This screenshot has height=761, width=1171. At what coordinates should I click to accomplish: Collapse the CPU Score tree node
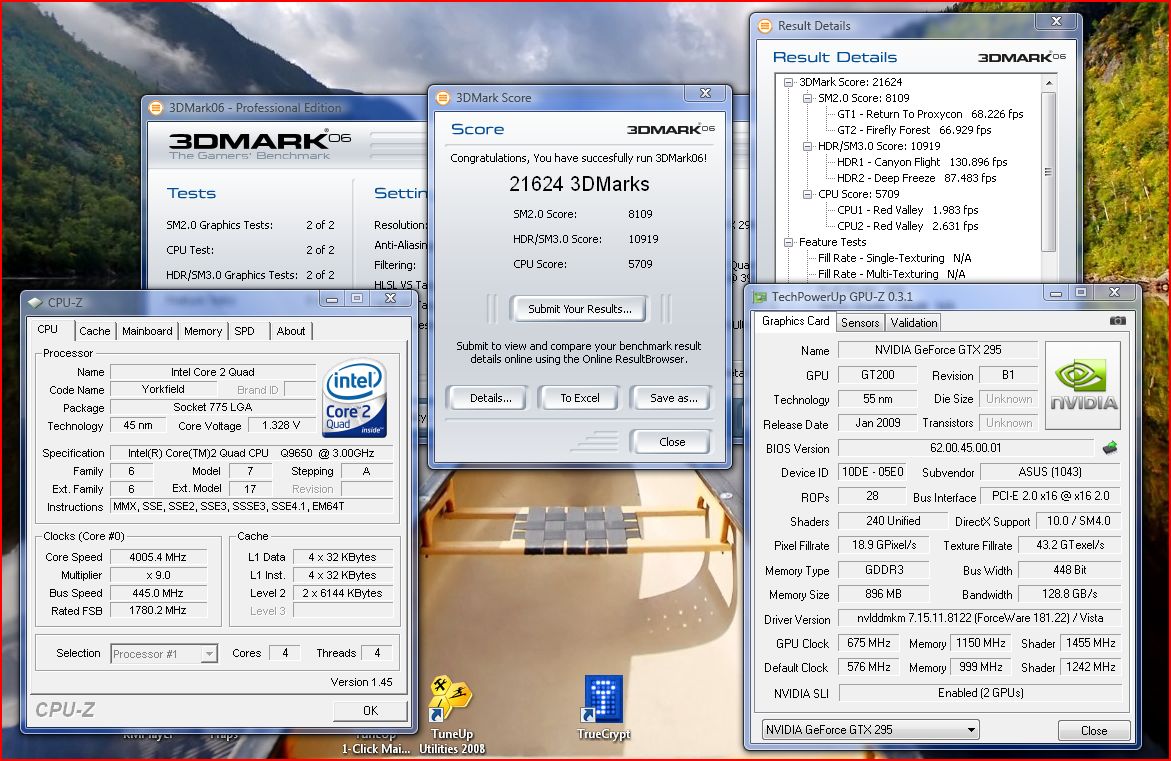pos(808,194)
